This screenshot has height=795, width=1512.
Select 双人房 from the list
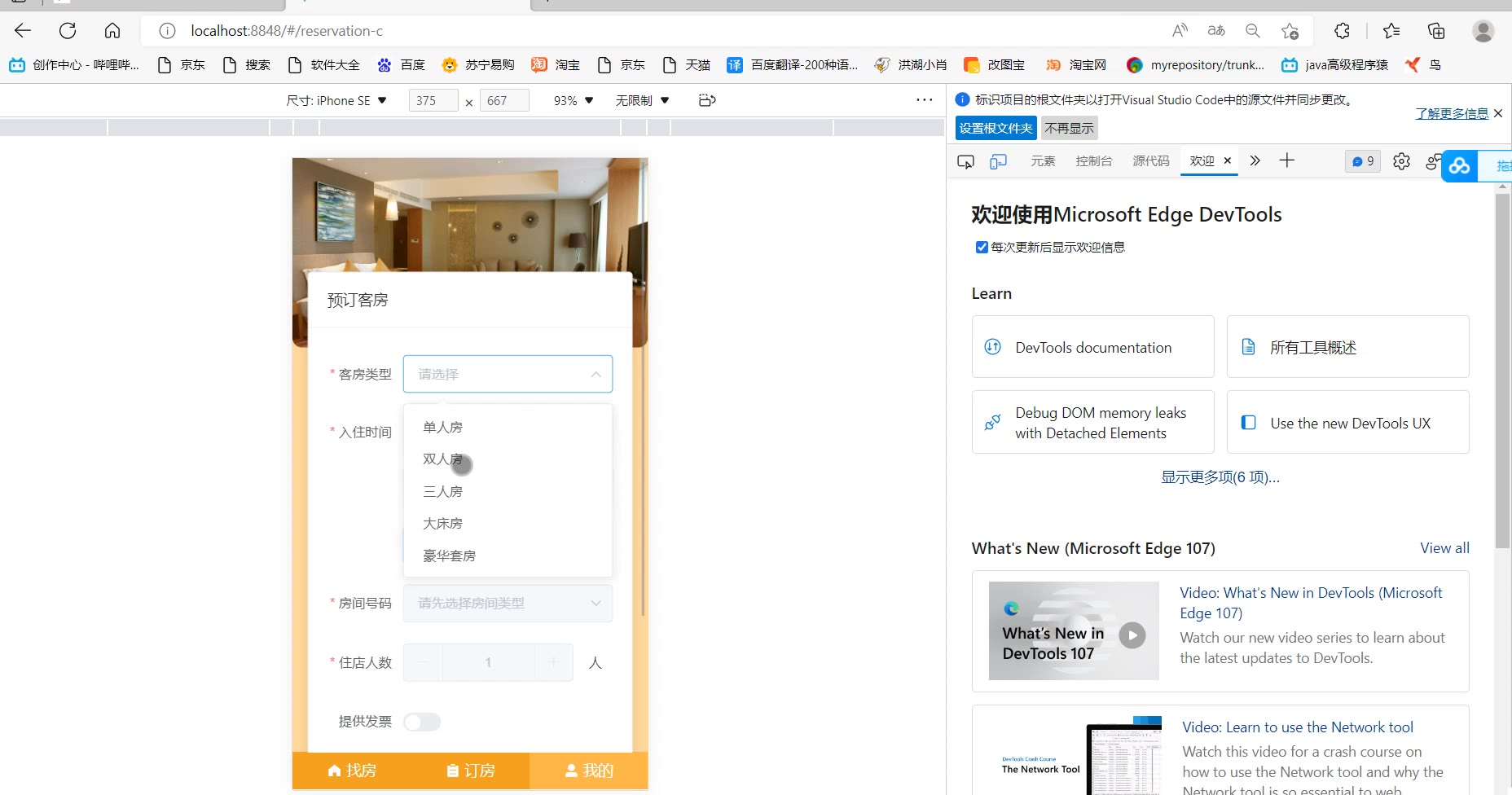[x=508, y=459]
